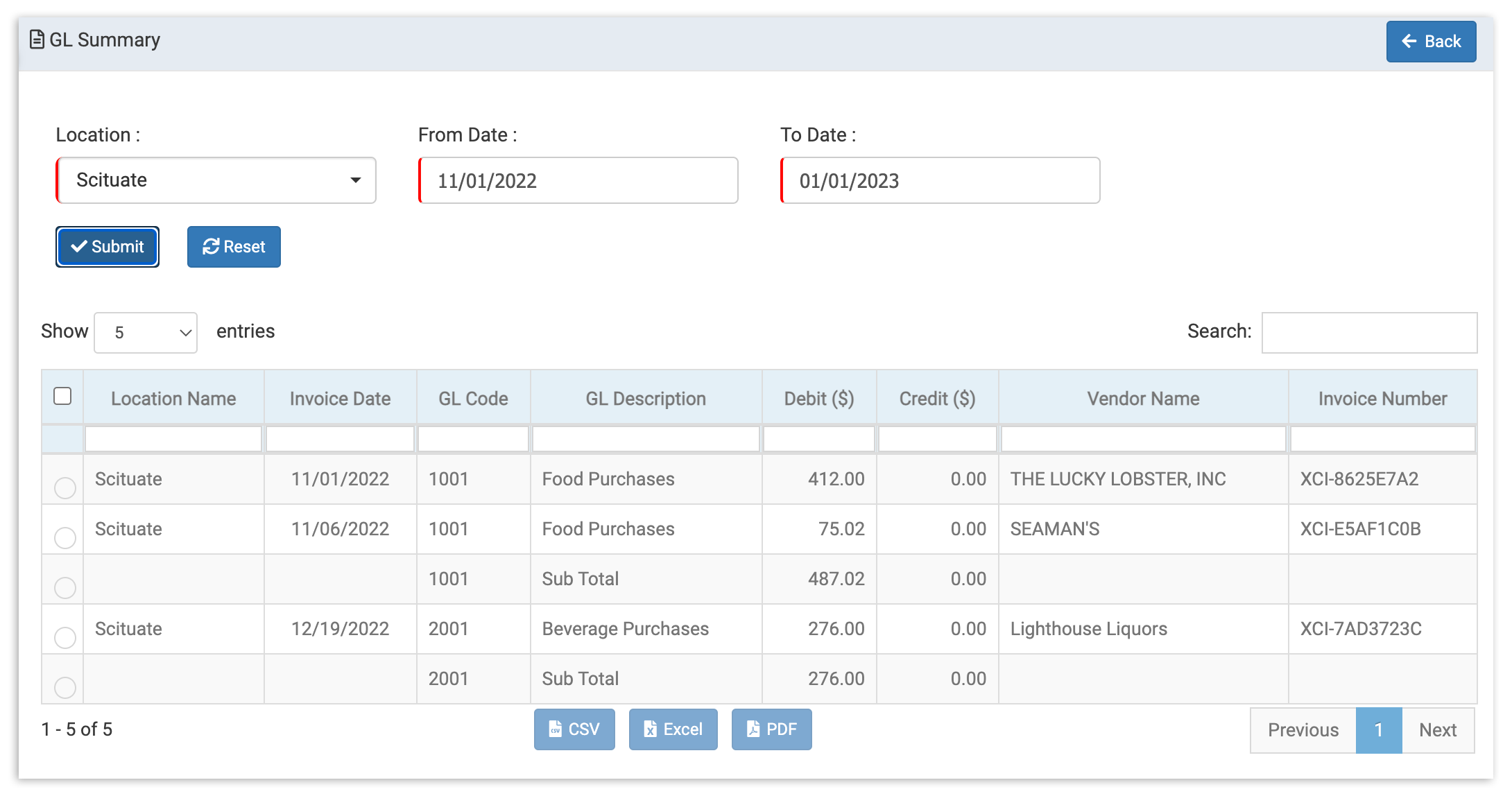Click the GL Summary document icon
The height and width of the screenshot is (796, 1512).
(37, 40)
